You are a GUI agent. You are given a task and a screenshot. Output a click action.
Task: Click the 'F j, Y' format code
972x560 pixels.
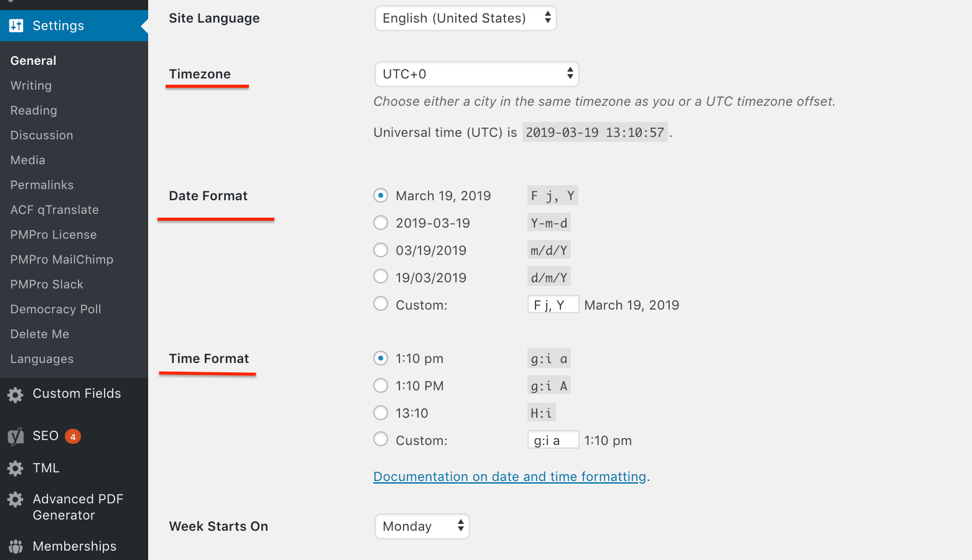point(553,196)
